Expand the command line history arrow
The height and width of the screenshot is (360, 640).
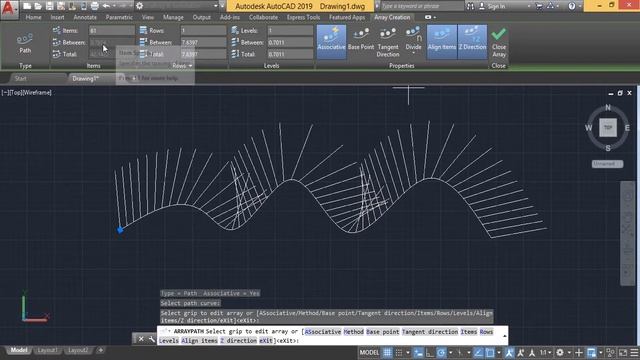tap(504, 336)
